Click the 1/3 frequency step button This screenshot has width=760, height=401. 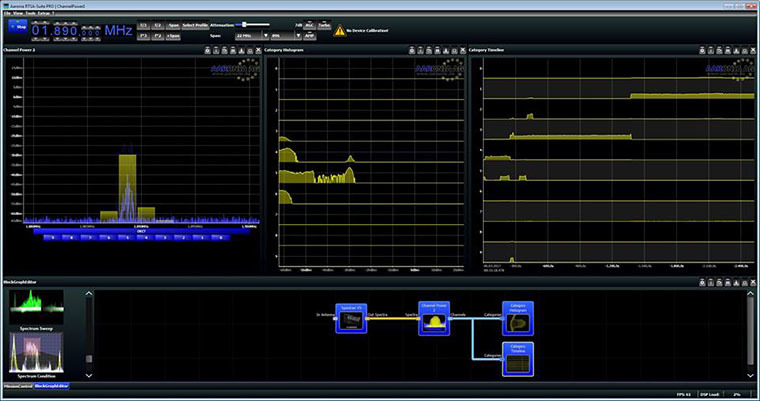click(x=143, y=25)
